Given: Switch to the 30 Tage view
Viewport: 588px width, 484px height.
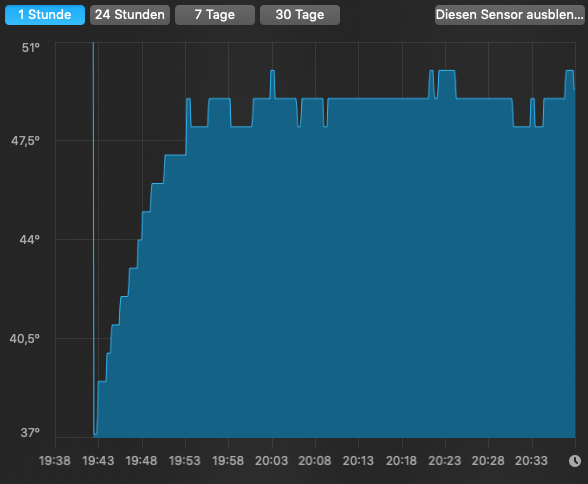Looking at the screenshot, I should point(300,15).
